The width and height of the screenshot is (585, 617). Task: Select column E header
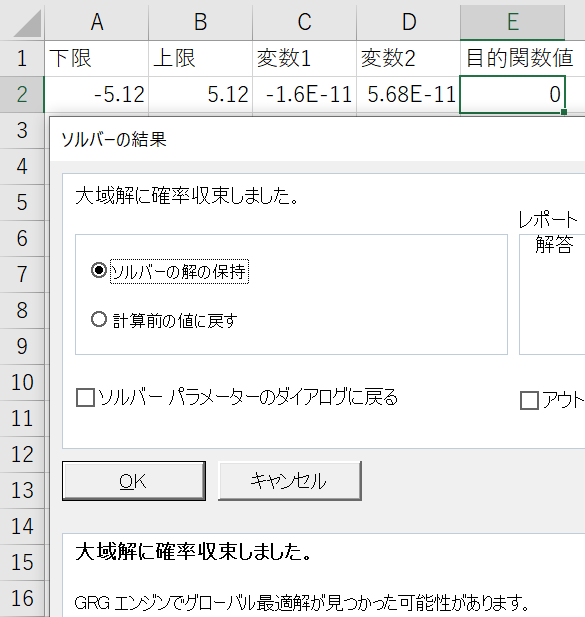point(513,22)
